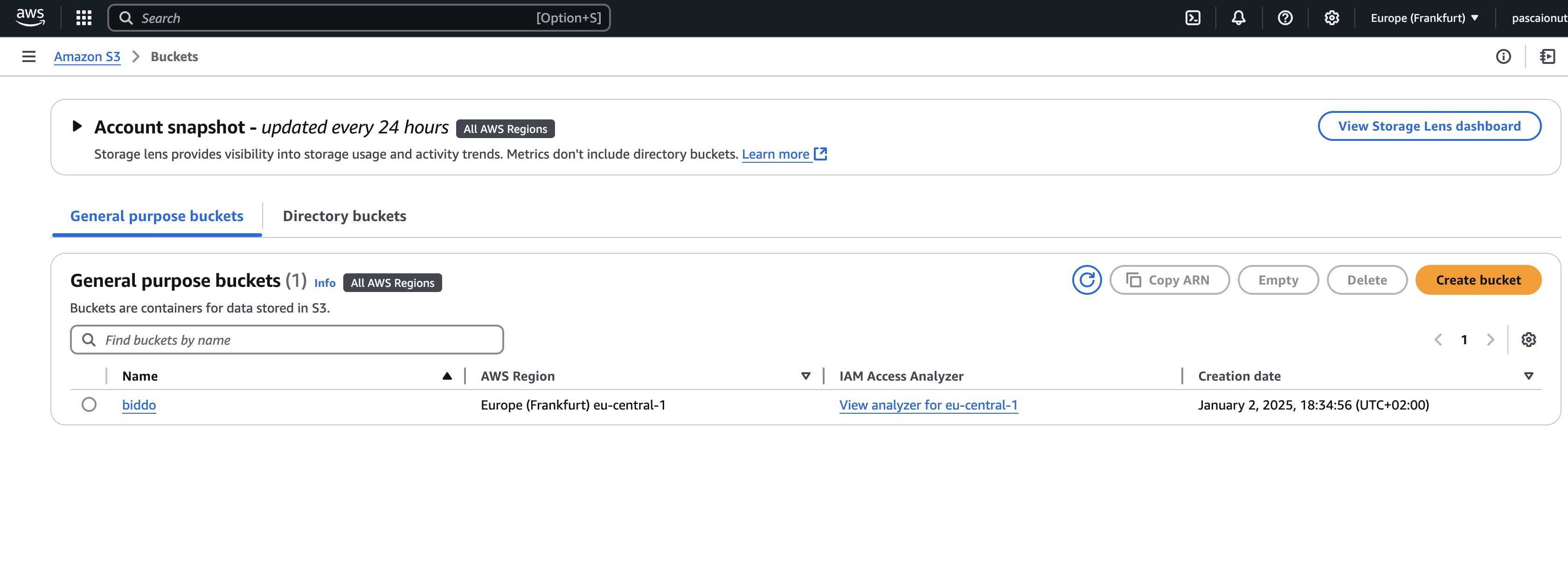Expand the Account snapshot section

click(76, 126)
